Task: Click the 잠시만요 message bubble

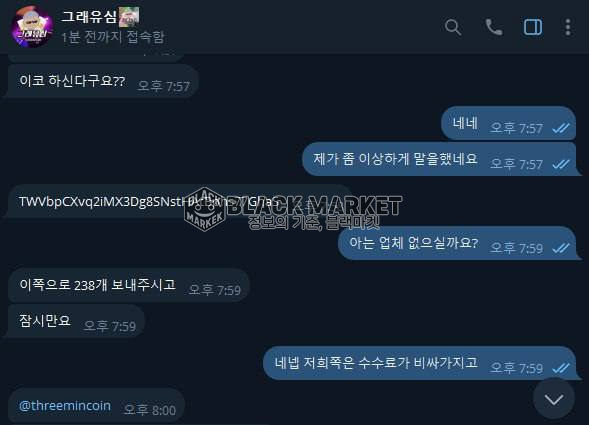Action: pyautogui.click(x=76, y=321)
